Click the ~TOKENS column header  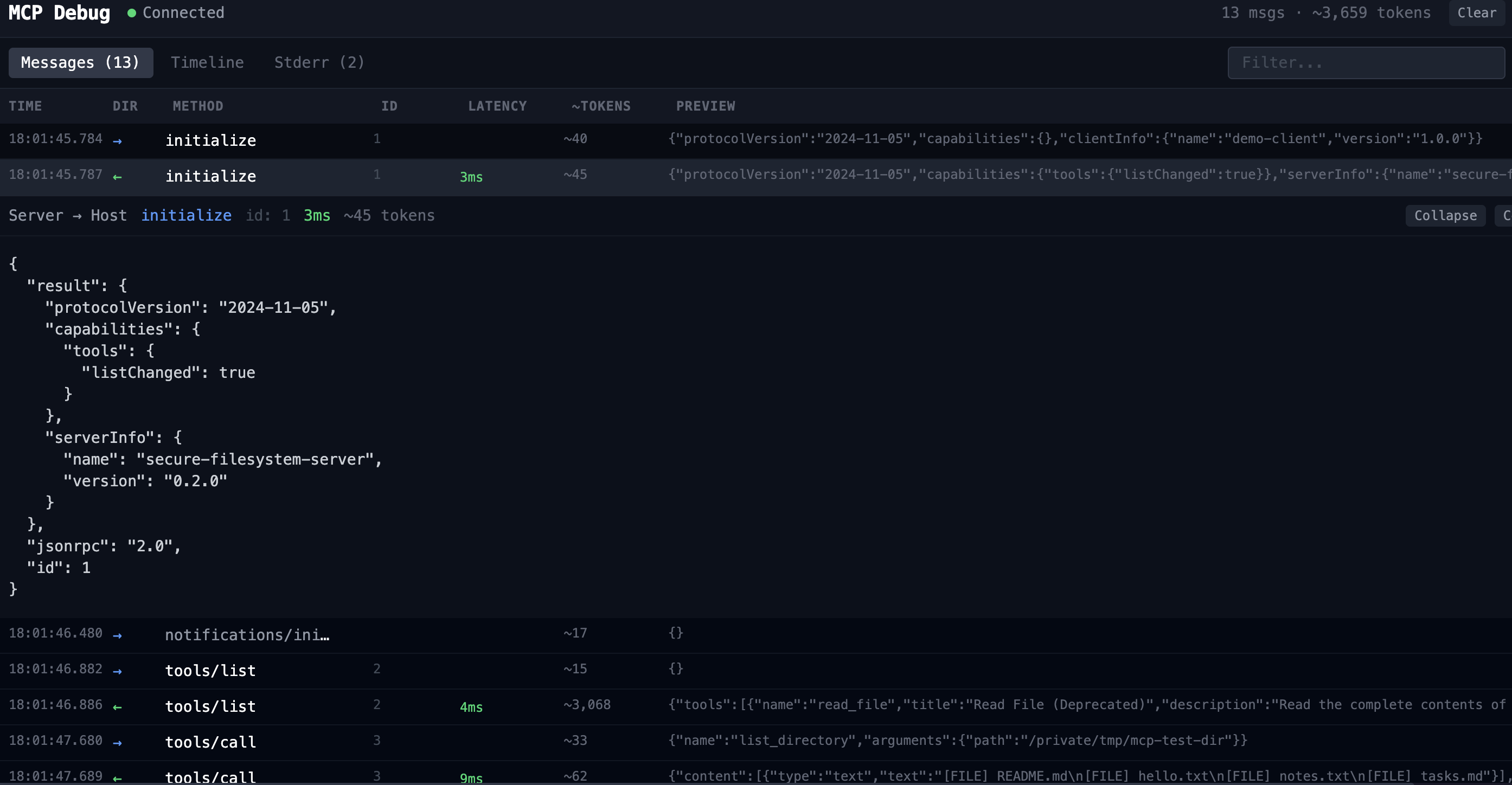pyautogui.click(x=600, y=106)
